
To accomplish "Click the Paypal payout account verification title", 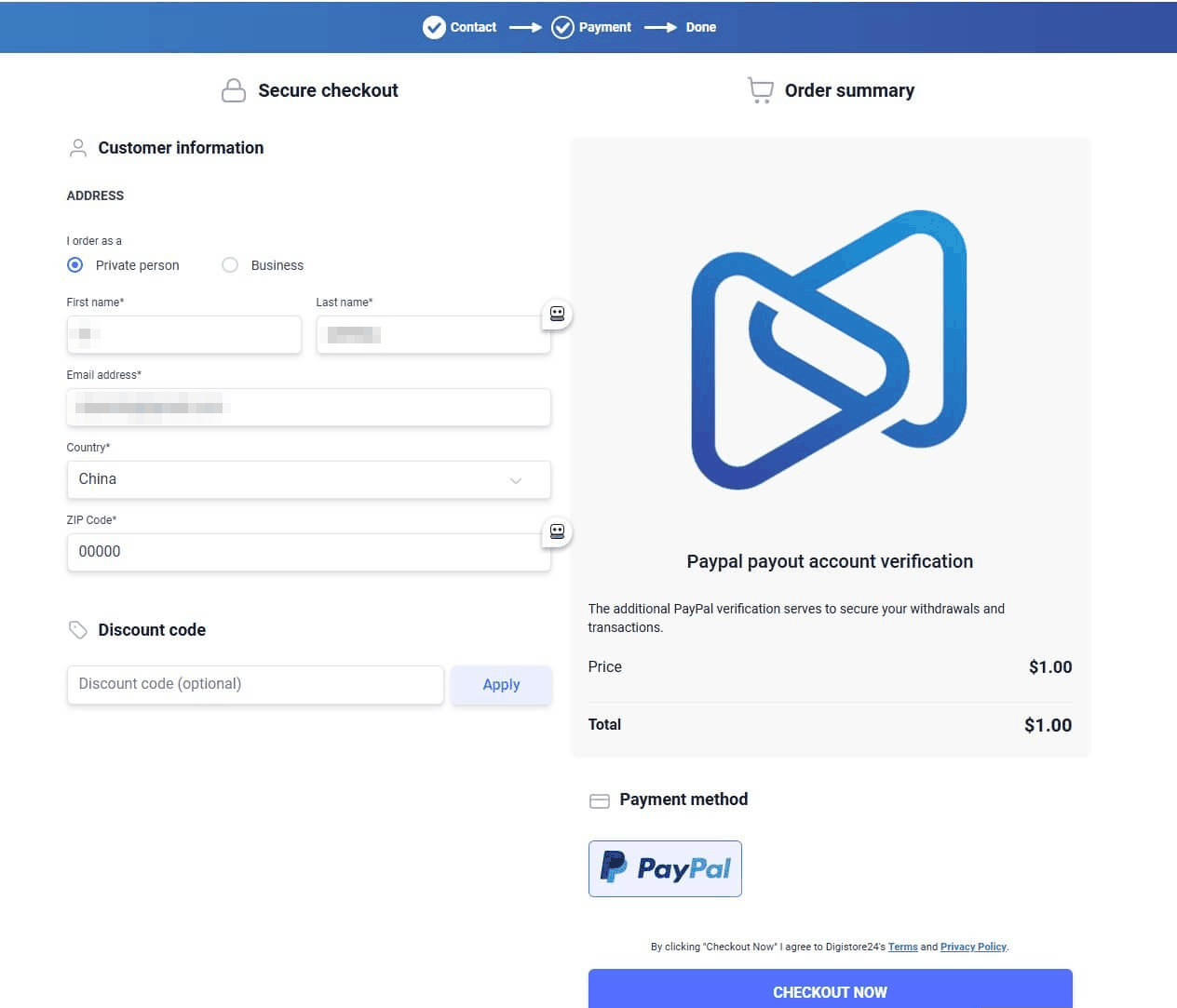I will [x=830, y=561].
